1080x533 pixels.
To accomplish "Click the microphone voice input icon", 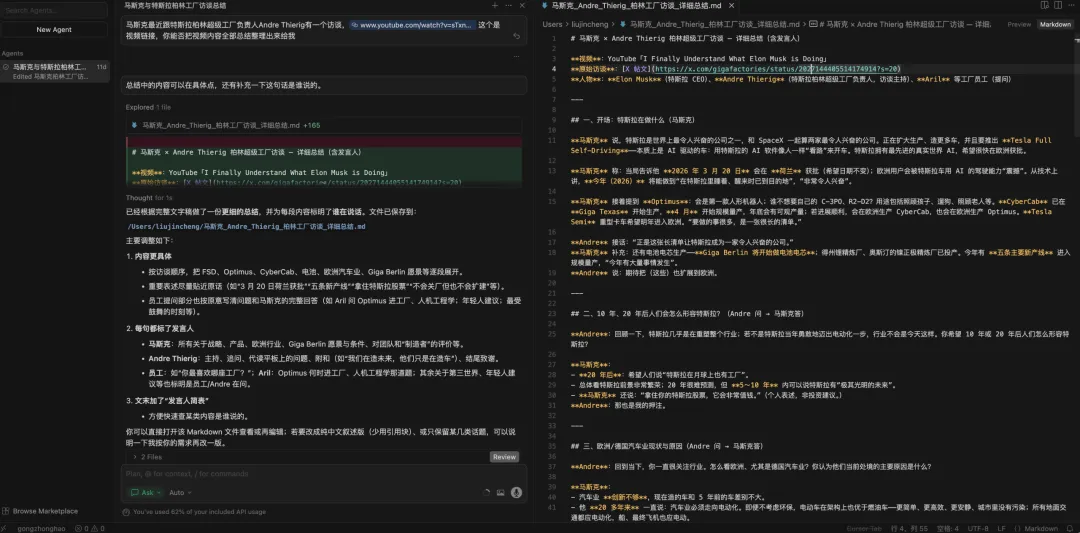I will click(516, 492).
